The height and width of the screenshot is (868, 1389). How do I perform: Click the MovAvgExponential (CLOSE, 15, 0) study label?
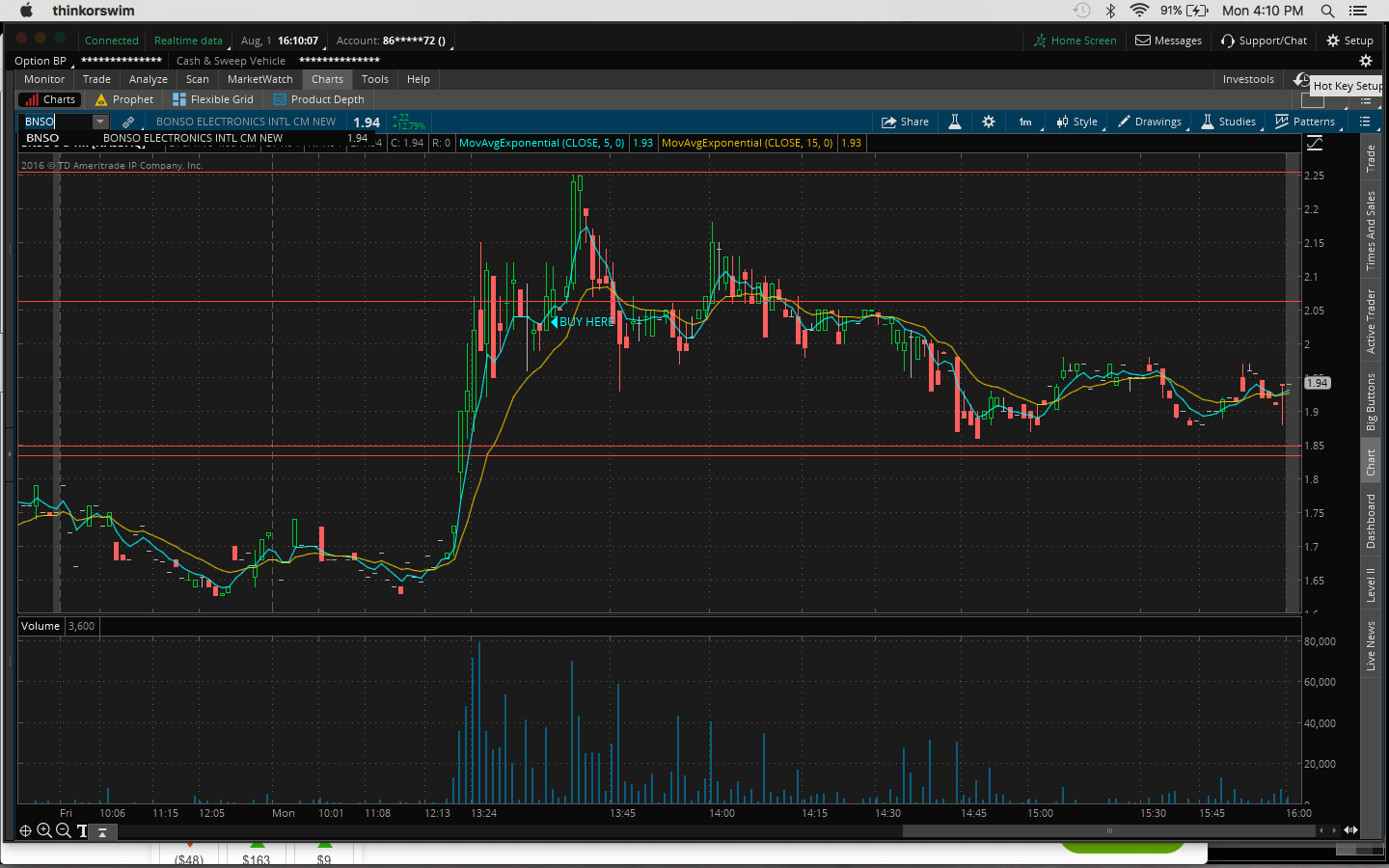tap(748, 143)
